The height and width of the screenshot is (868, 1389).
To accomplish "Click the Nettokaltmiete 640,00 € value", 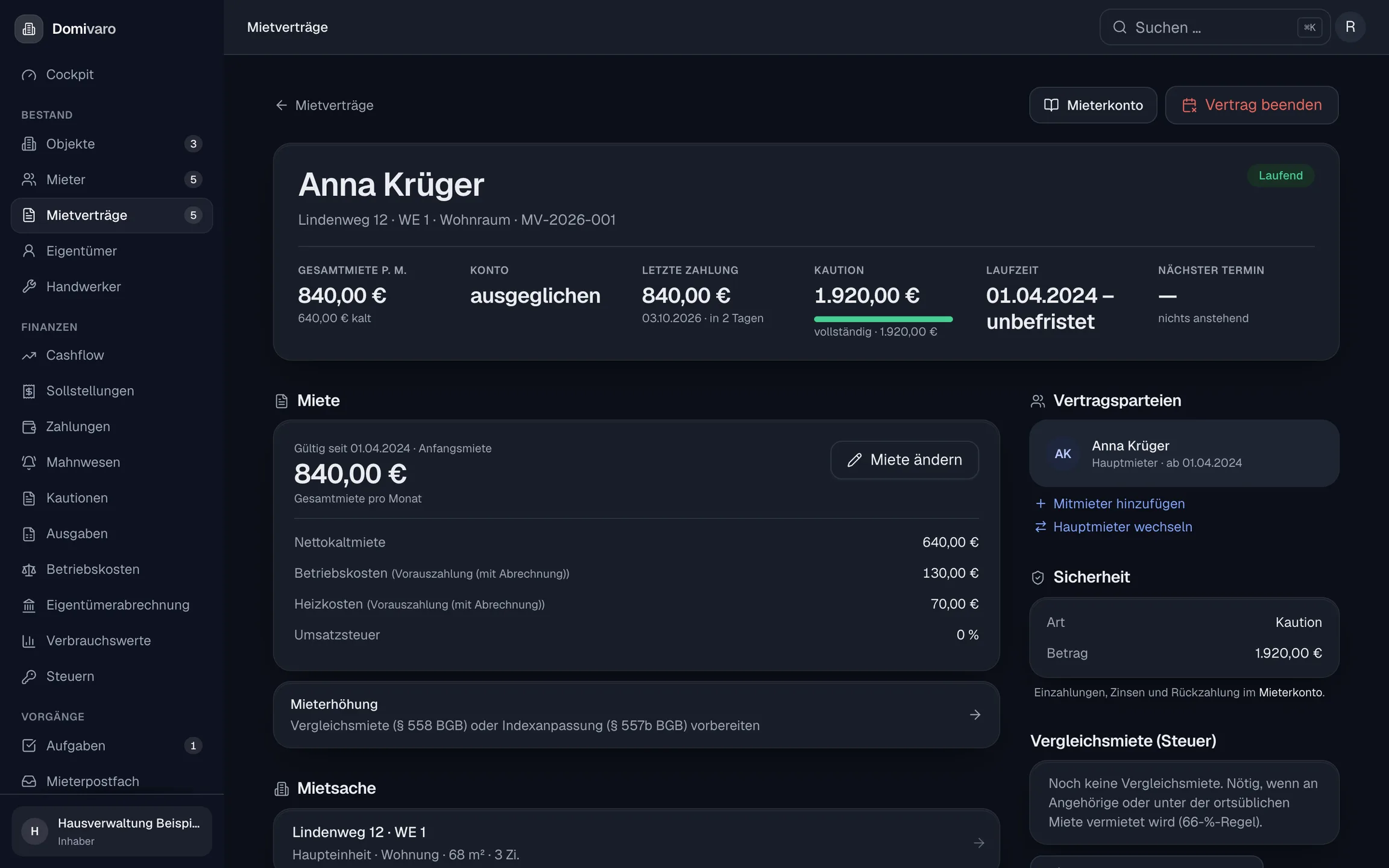I will tap(950, 542).
